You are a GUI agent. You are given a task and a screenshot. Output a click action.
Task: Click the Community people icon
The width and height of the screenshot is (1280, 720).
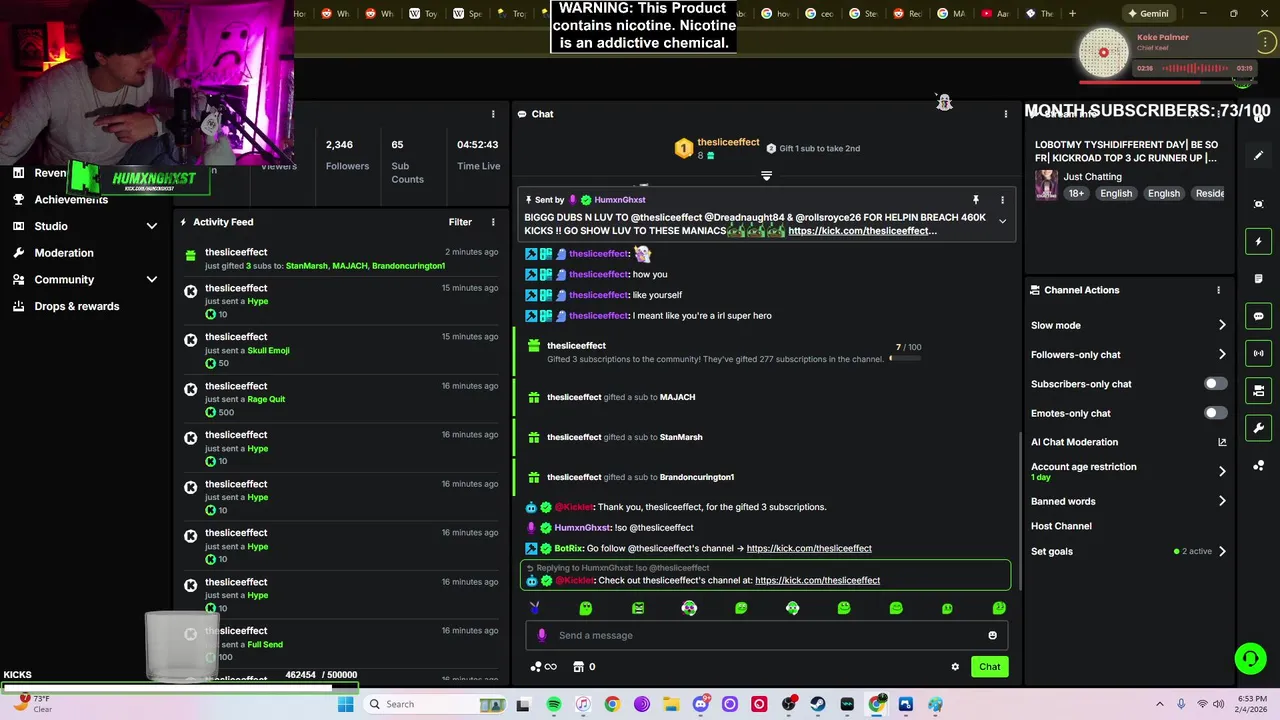(18, 280)
